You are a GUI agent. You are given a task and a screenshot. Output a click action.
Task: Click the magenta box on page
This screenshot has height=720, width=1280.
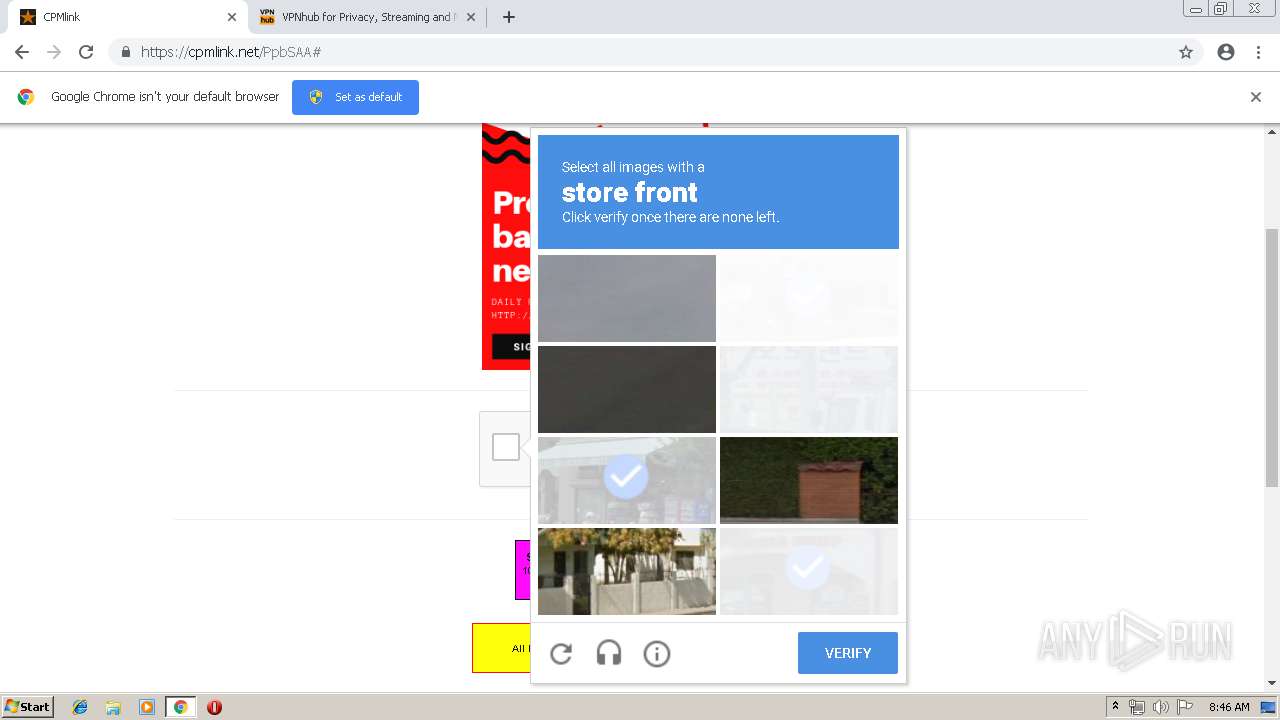(523, 570)
